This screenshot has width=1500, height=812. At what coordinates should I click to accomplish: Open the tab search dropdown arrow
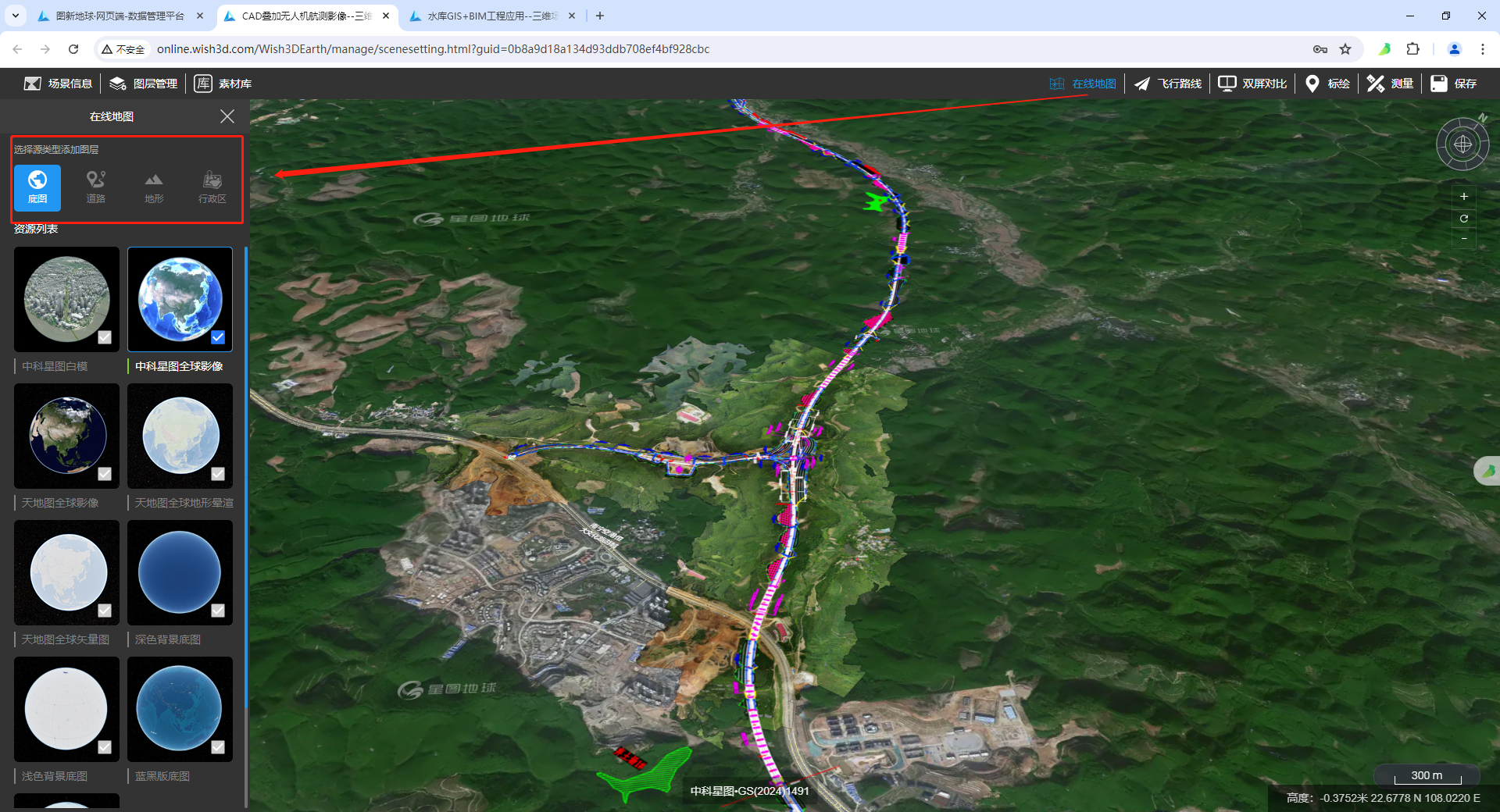tap(15, 16)
